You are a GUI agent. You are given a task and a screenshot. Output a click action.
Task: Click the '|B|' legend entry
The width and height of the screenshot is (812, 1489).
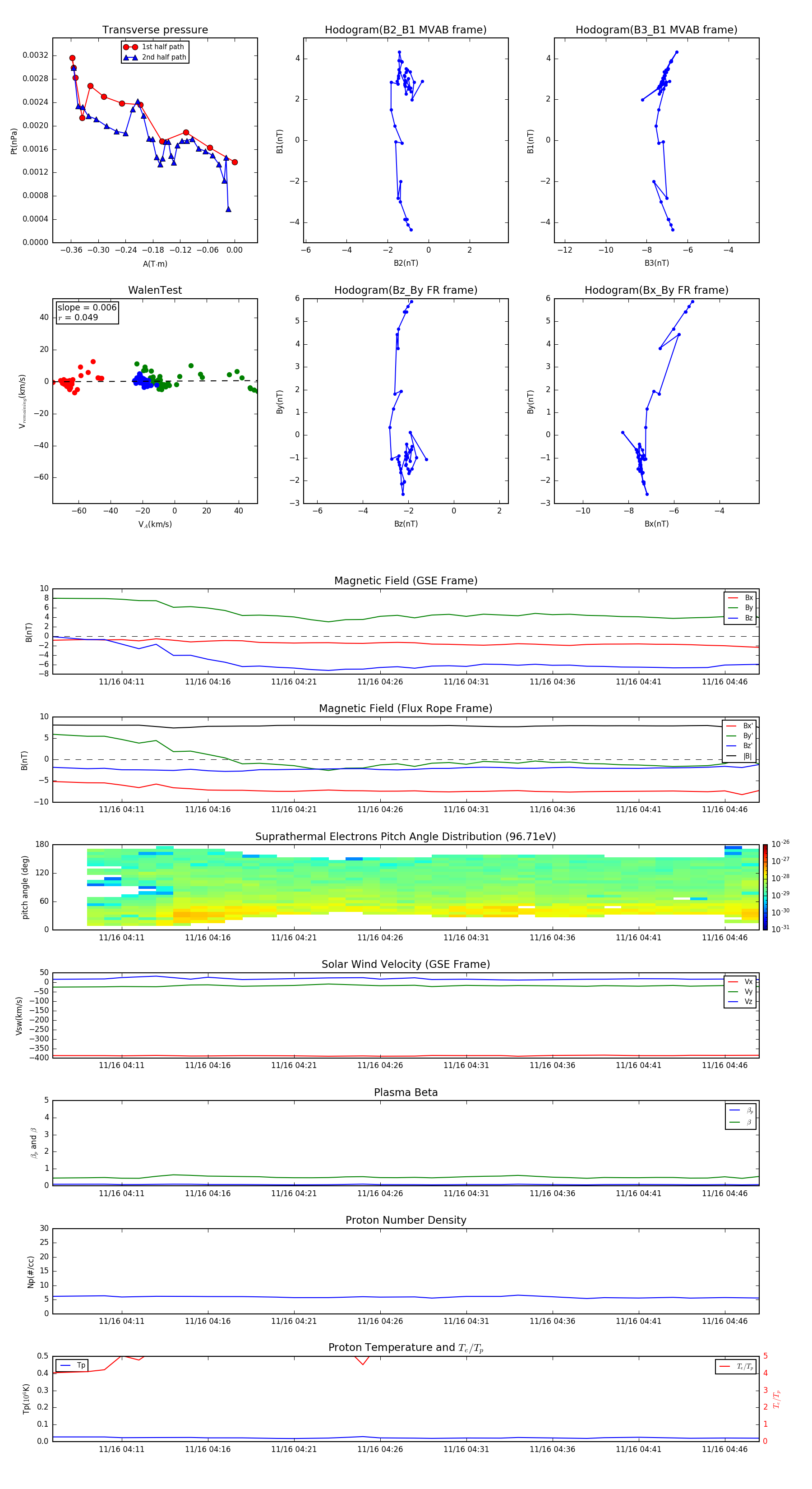[x=740, y=756]
